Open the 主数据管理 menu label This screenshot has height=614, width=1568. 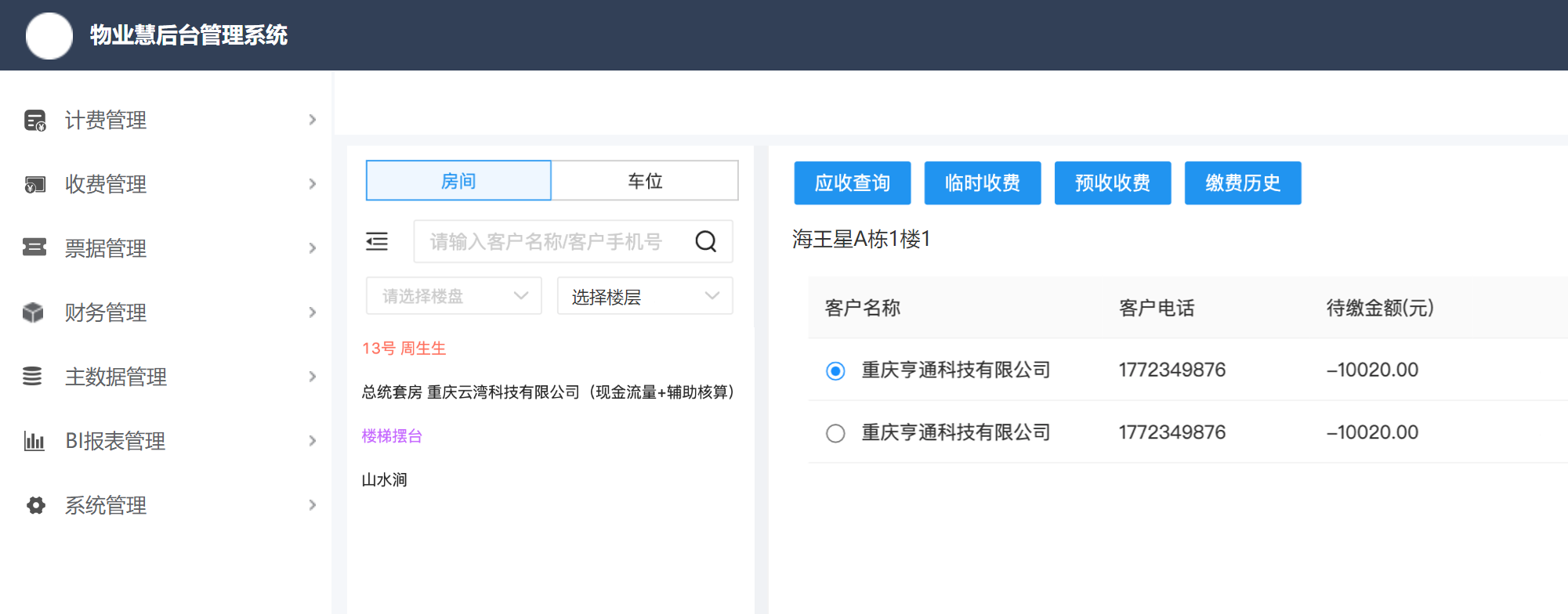click(116, 377)
